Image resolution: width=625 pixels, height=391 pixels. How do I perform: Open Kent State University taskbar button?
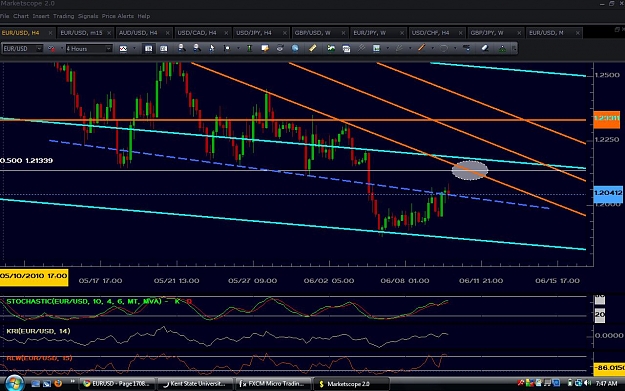(x=195, y=384)
